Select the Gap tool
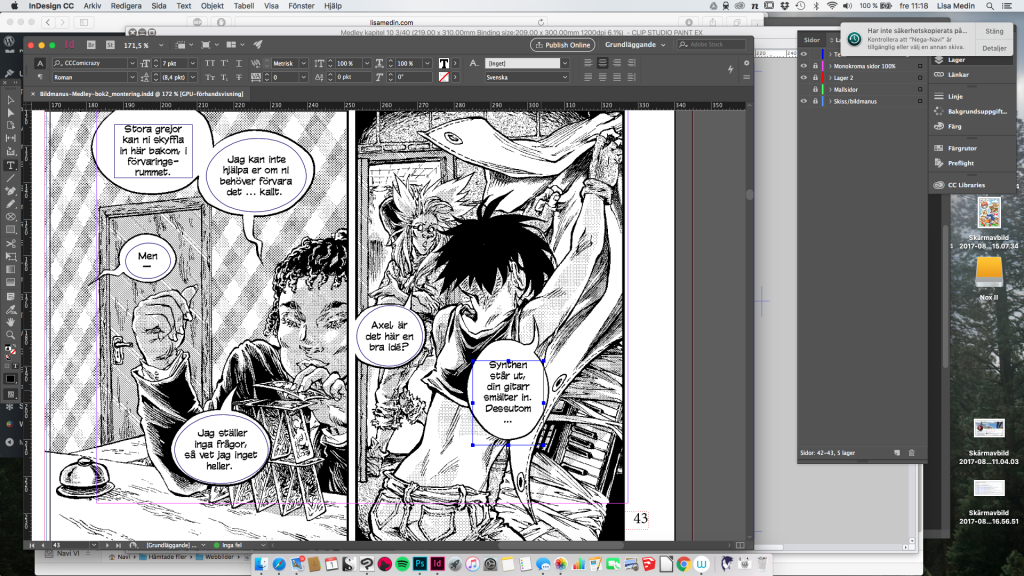This screenshot has width=1024, height=576. [x=11, y=138]
